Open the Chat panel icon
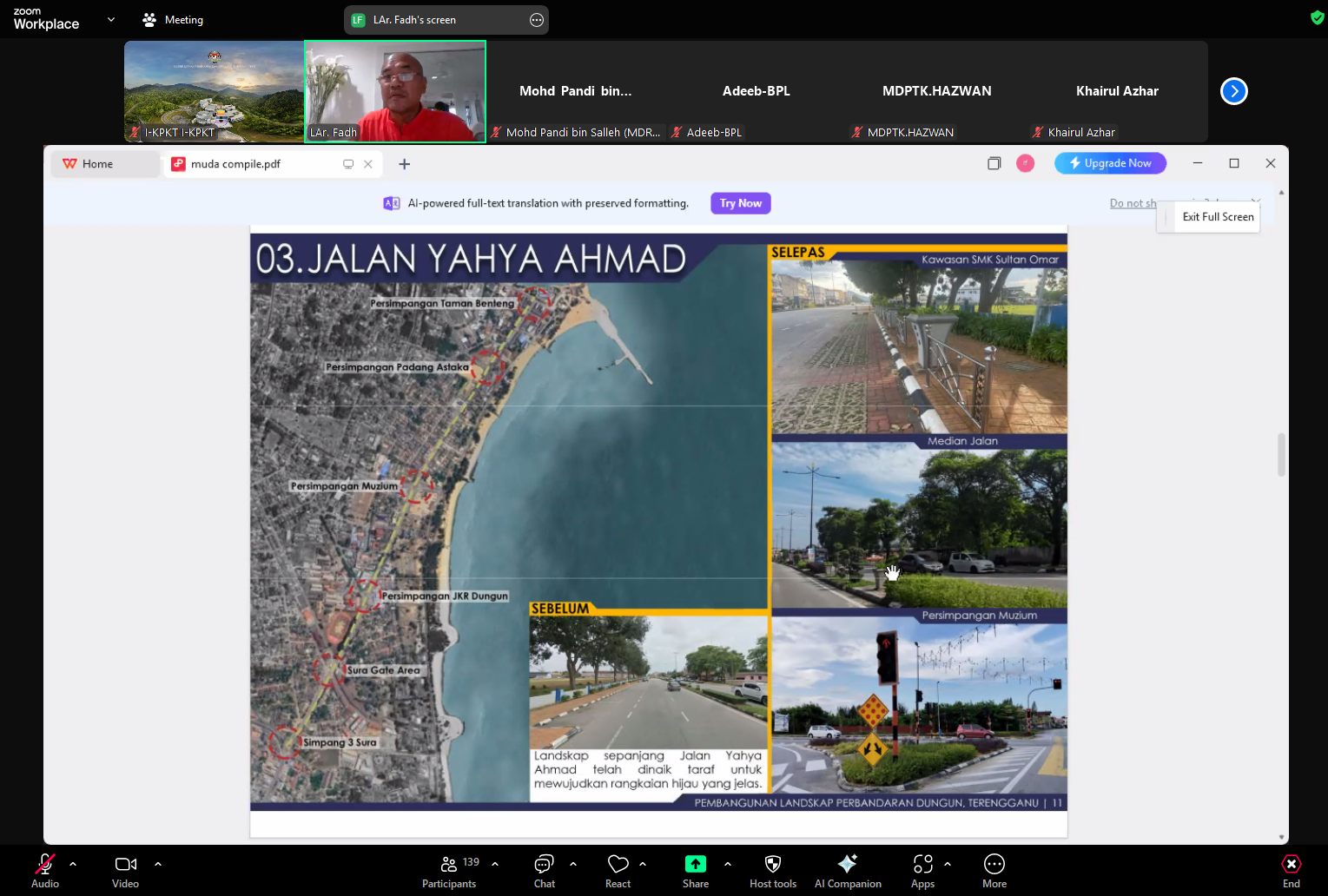The height and width of the screenshot is (896, 1328). (545, 864)
